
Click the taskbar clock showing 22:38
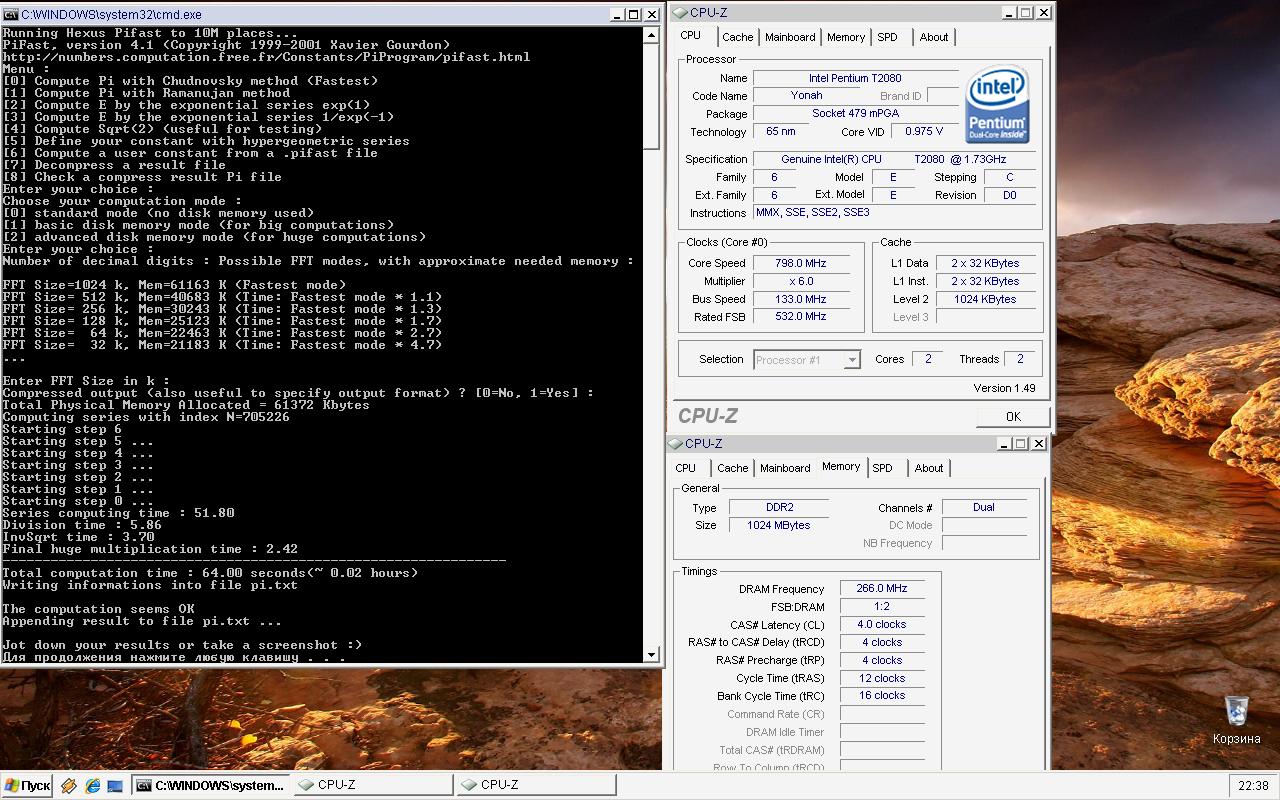(x=1253, y=786)
